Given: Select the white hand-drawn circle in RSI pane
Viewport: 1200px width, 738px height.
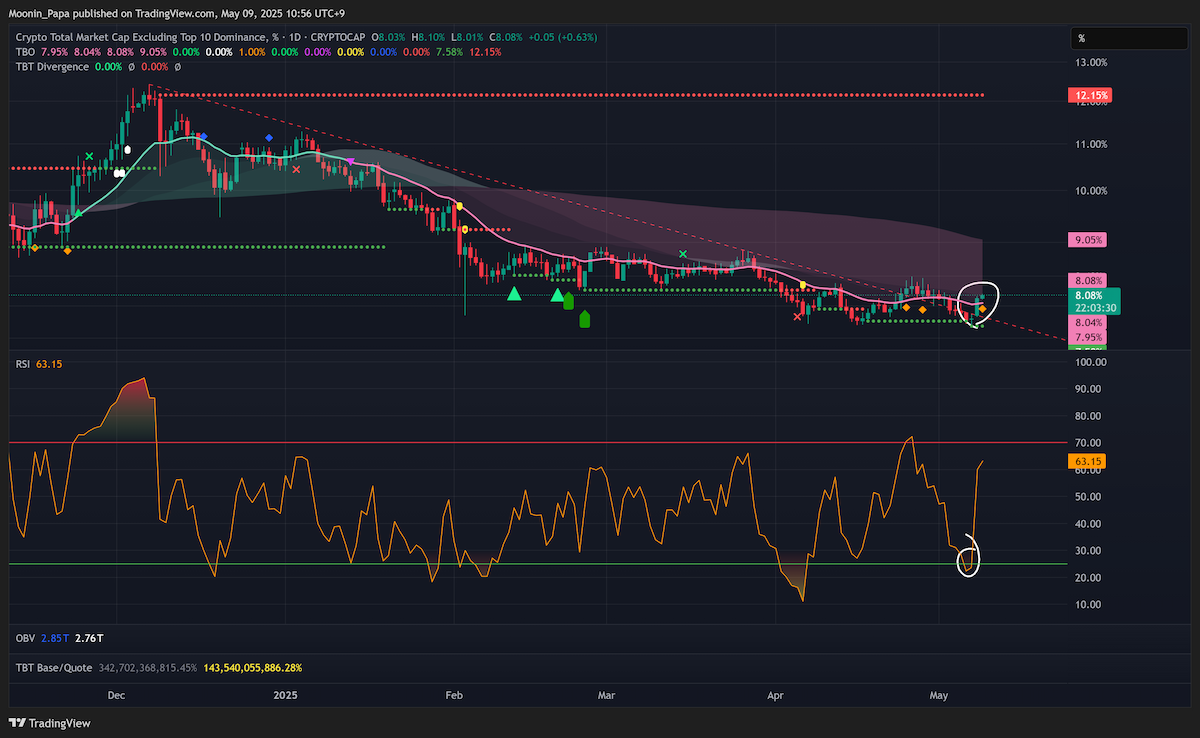Looking at the screenshot, I should pos(969,556).
